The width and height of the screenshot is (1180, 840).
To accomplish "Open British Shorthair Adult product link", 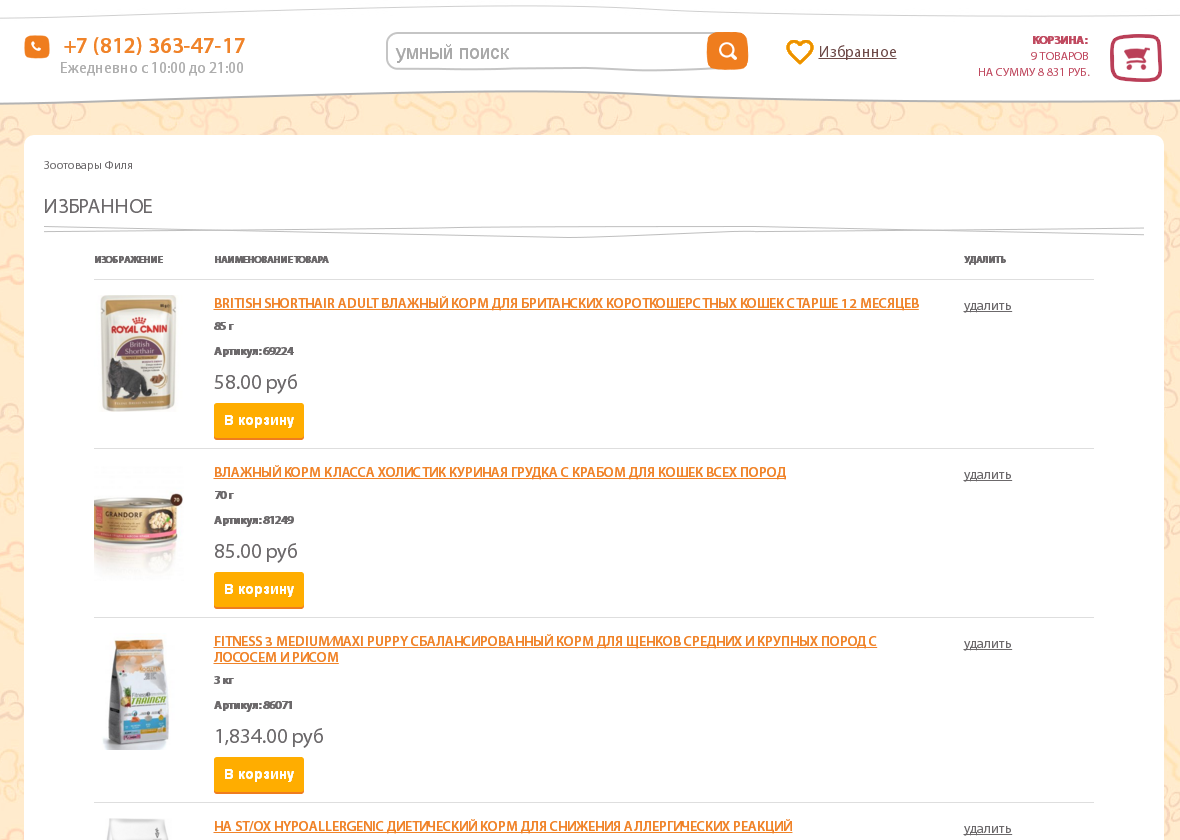I will click(566, 303).
